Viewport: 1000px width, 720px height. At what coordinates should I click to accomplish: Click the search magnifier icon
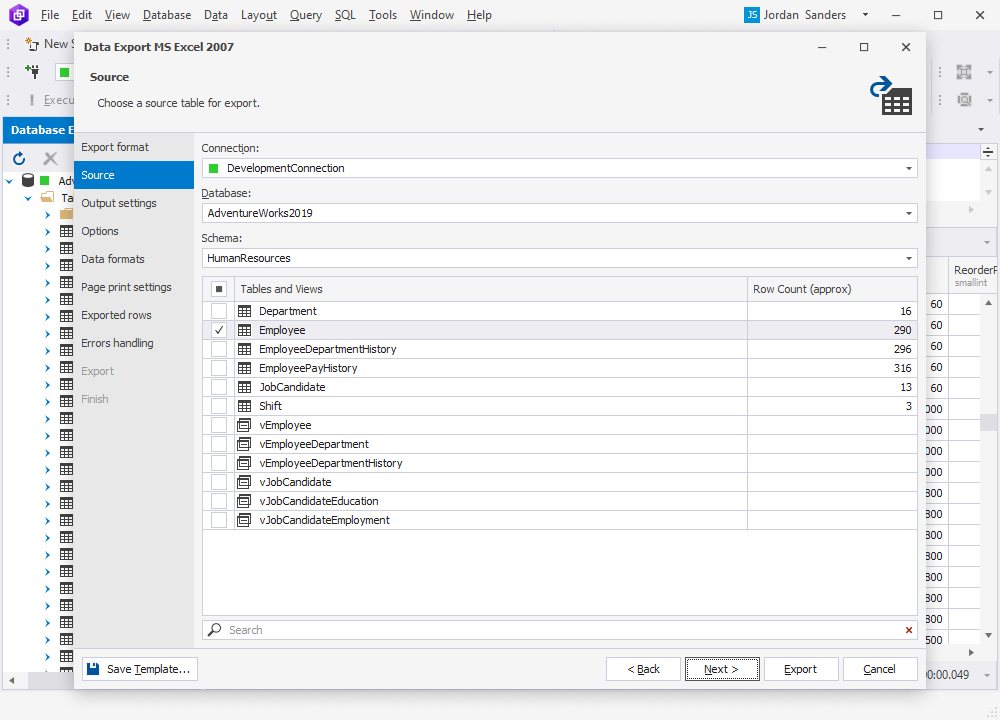click(x=215, y=629)
